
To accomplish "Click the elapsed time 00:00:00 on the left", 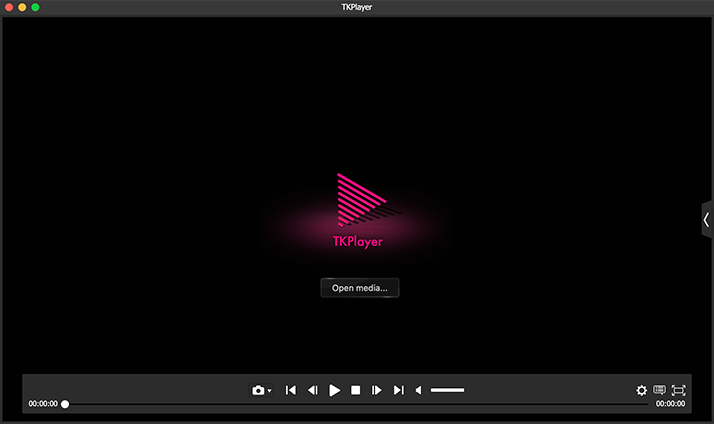I will click(x=43, y=404).
